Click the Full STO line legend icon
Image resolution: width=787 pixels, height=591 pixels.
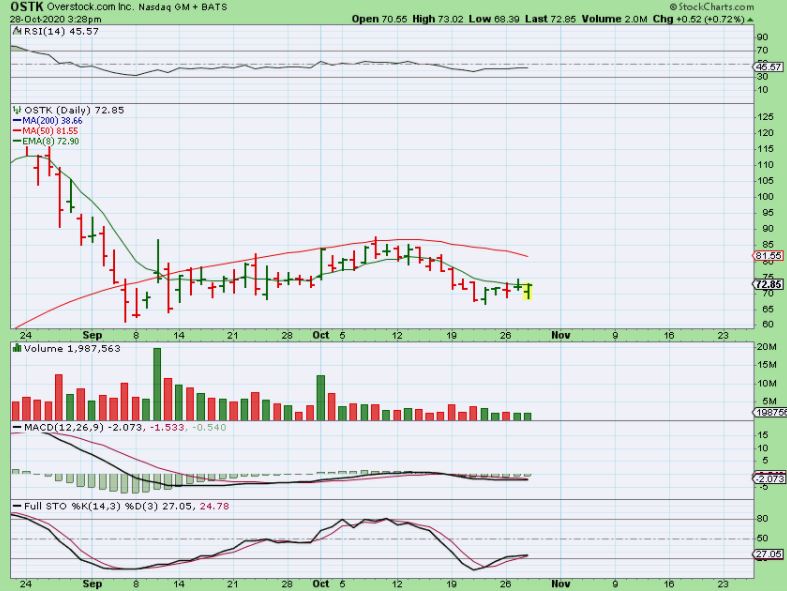coord(18,506)
